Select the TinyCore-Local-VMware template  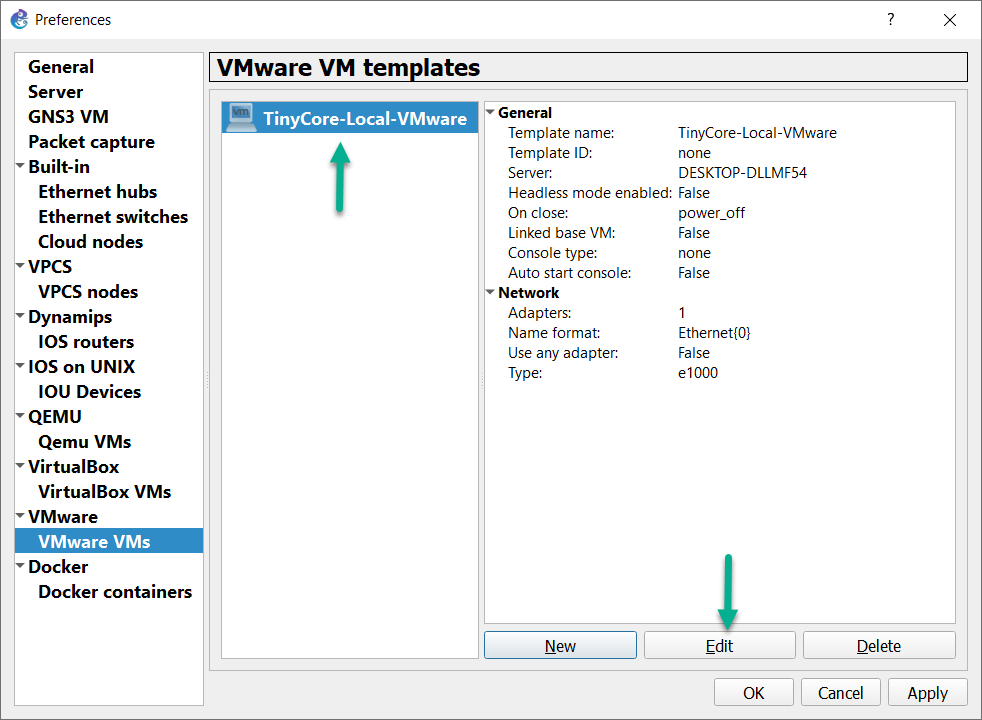click(x=350, y=118)
